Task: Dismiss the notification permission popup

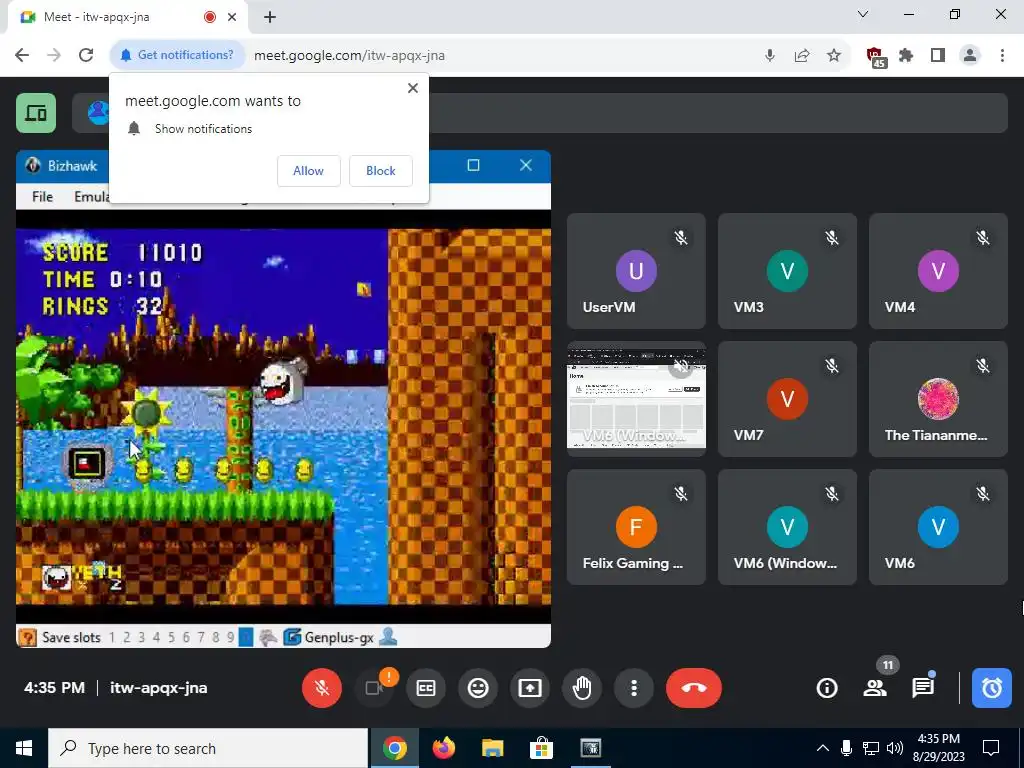Action: (413, 88)
